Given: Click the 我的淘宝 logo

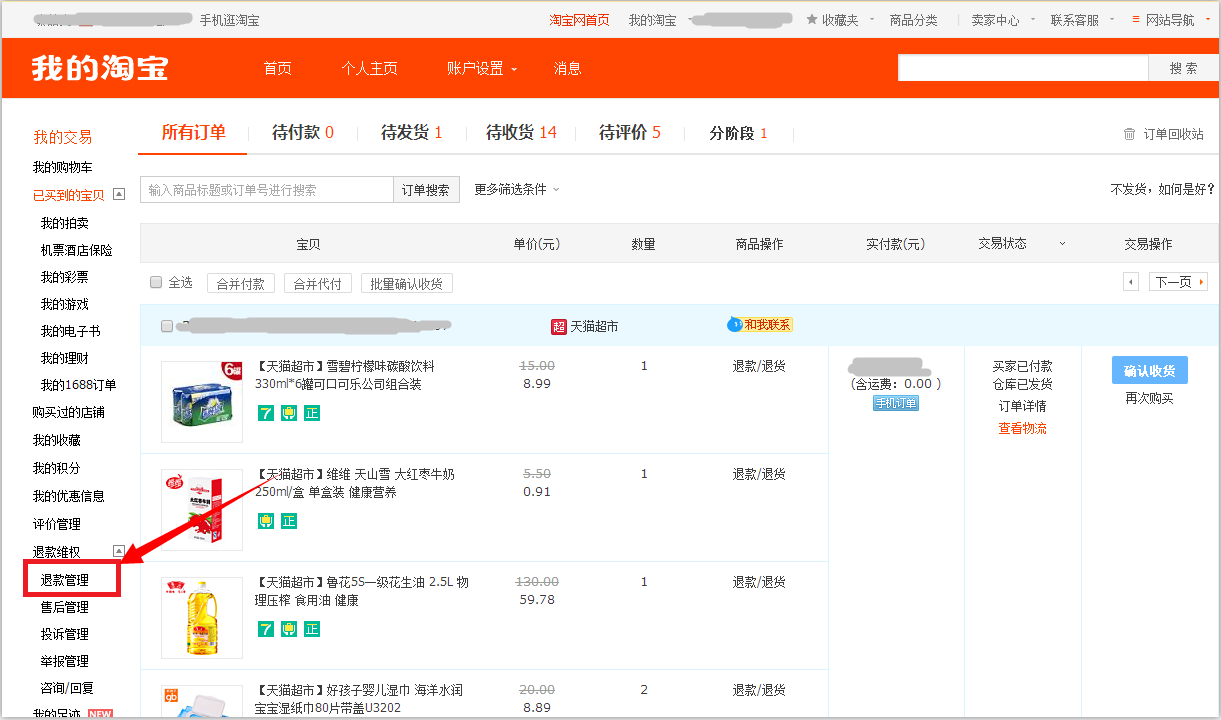Looking at the screenshot, I should (x=100, y=68).
